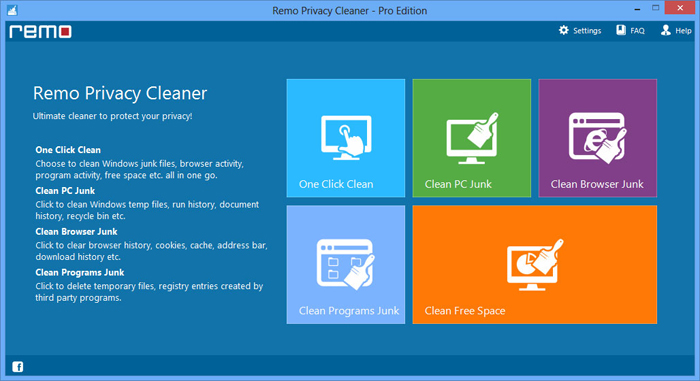Click the monitor-and-brush icon on the green tile
Viewport: 700px width, 381px height.
pos(472,138)
